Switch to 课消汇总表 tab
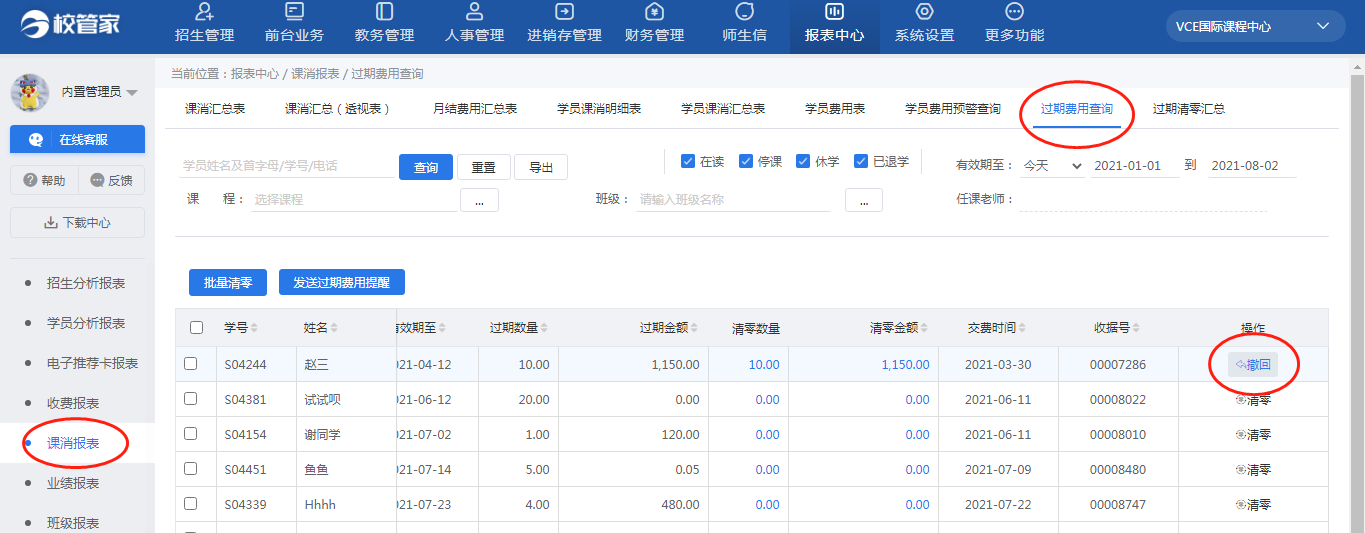 point(215,109)
